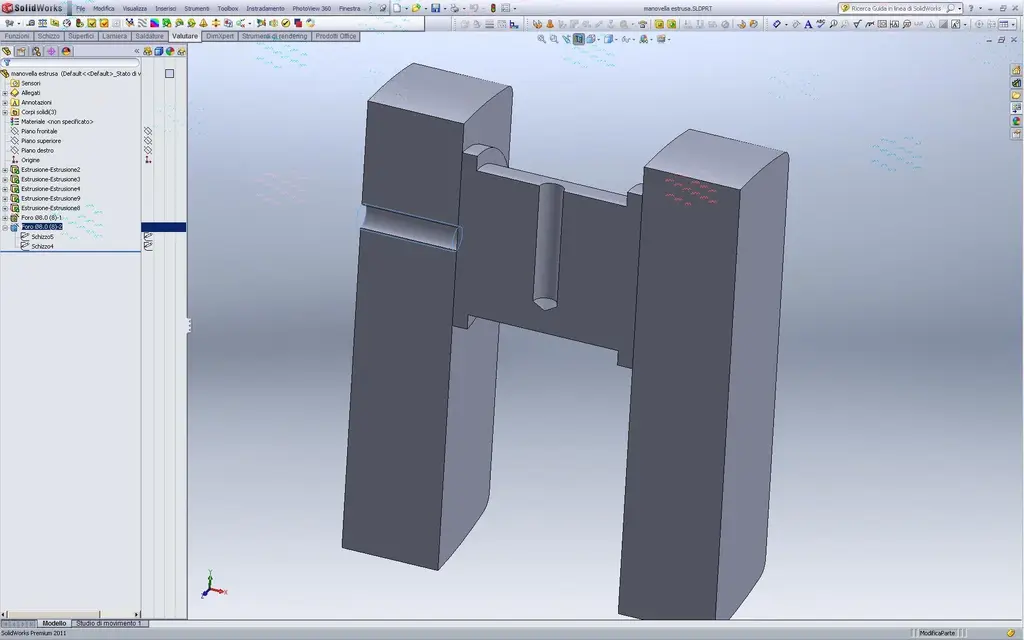This screenshot has height=640, width=1024.
Task: Click the feature tree horizontal scrollbar
Action: click(x=71, y=614)
